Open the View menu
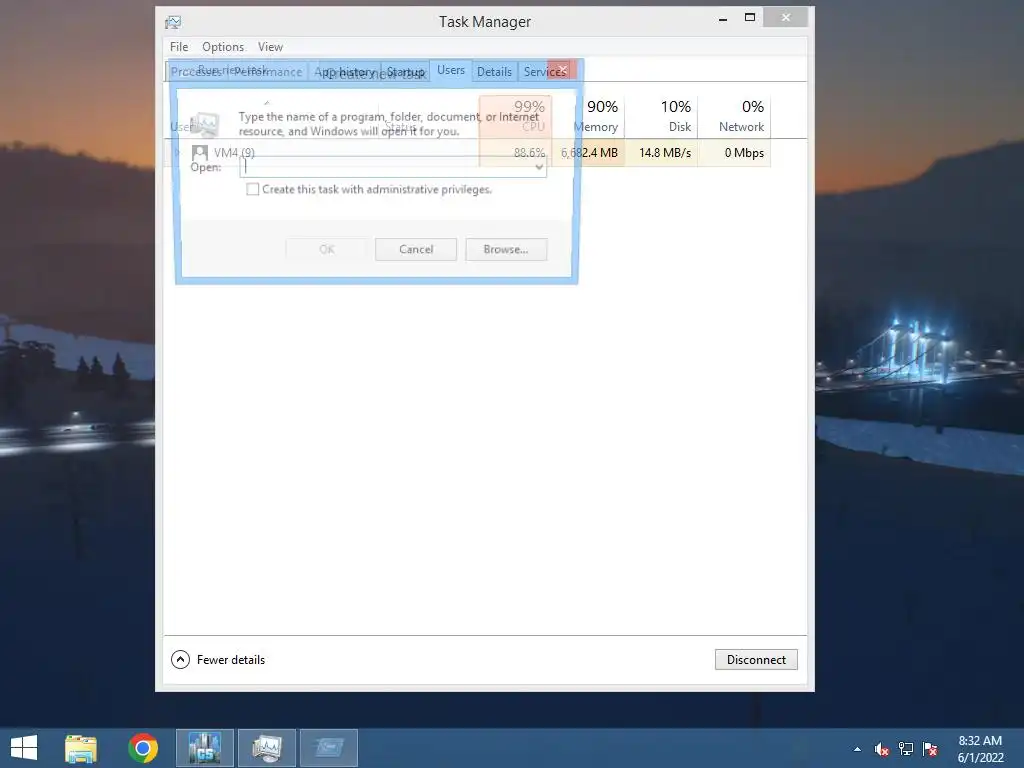This screenshot has width=1024, height=768. [270, 47]
